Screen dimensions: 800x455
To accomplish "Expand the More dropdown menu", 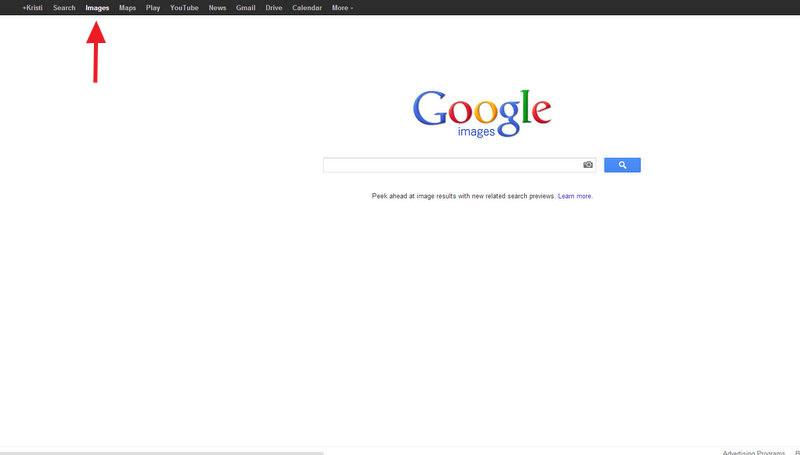I will pos(342,8).
